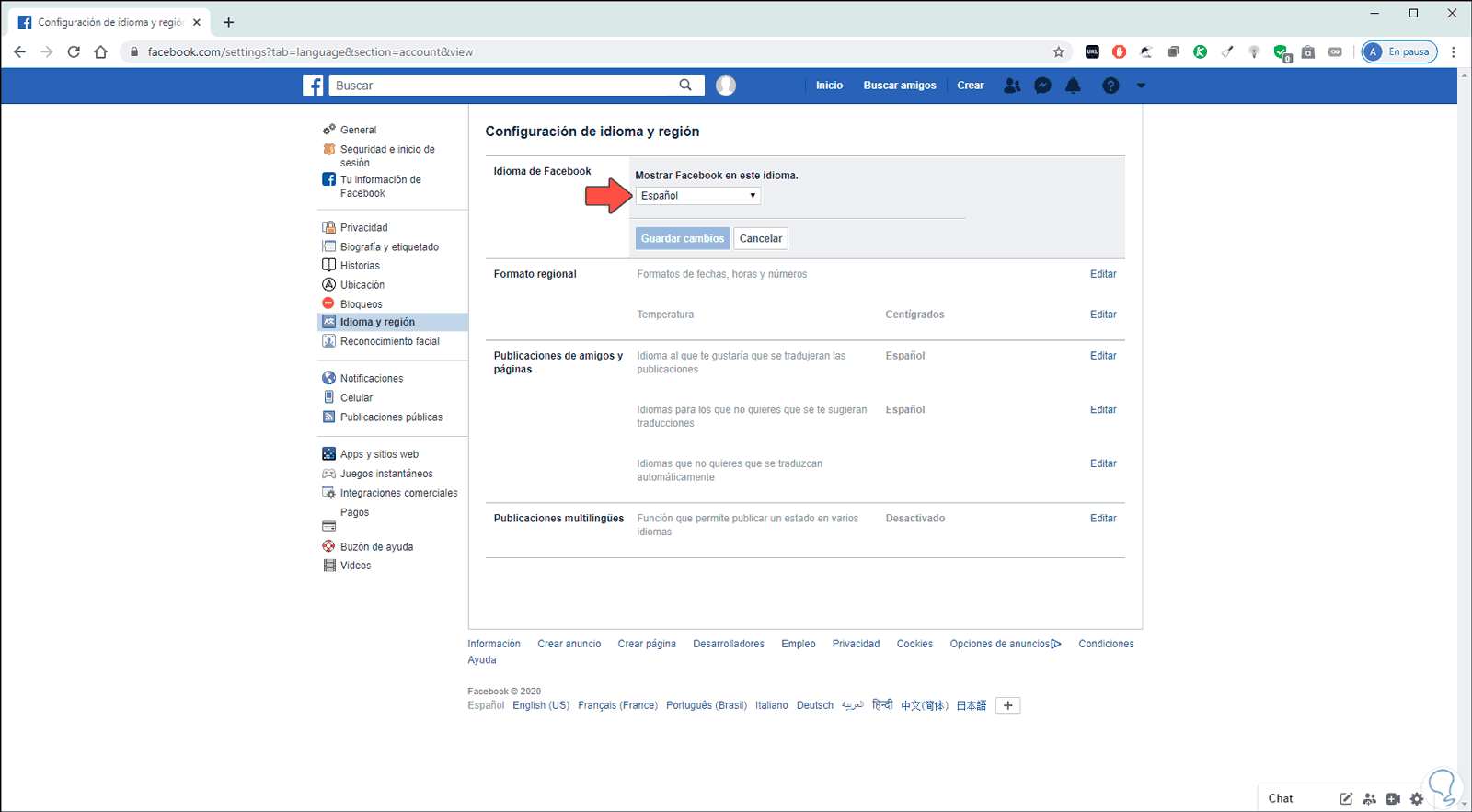The image size is (1472, 812).
Task: Open the Desarrolladores footer link
Action: pyautogui.click(x=729, y=644)
